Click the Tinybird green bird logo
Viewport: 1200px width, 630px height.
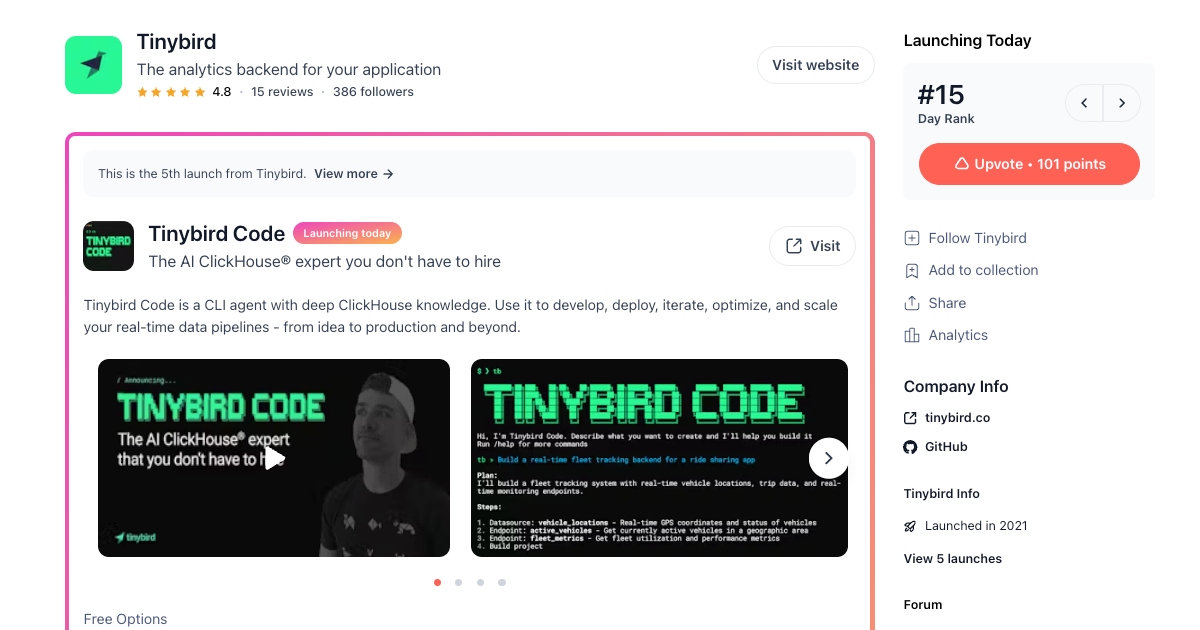(93, 65)
